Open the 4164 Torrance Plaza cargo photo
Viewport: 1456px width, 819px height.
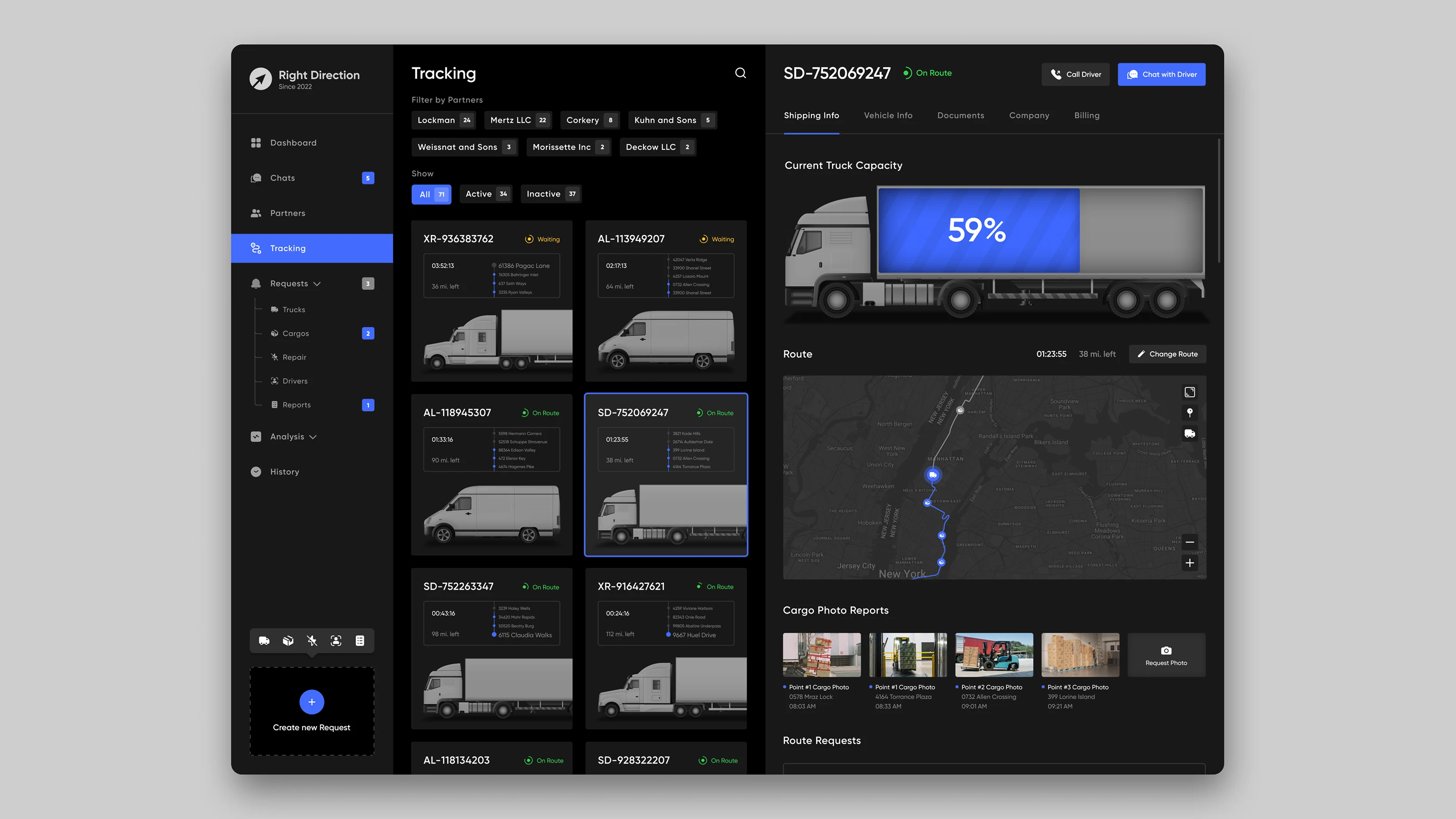908,655
